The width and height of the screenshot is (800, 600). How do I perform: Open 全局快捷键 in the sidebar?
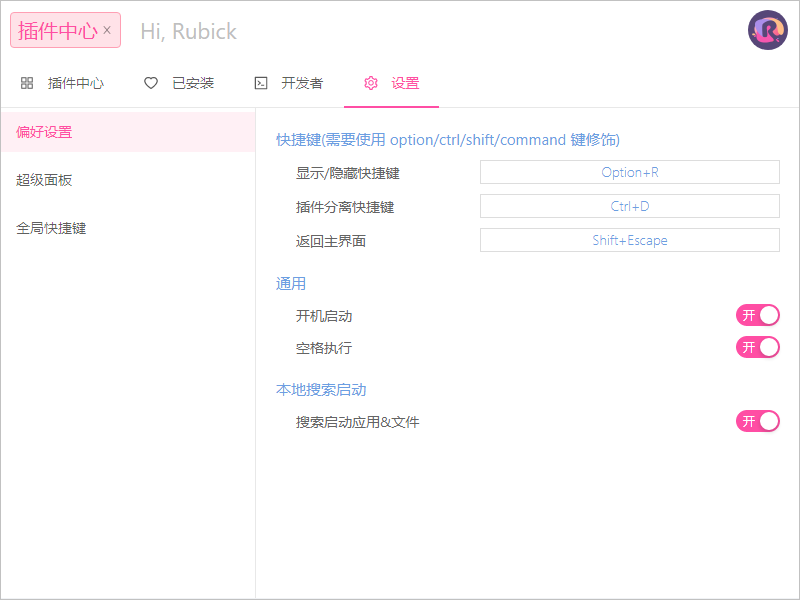[x=128, y=228]
